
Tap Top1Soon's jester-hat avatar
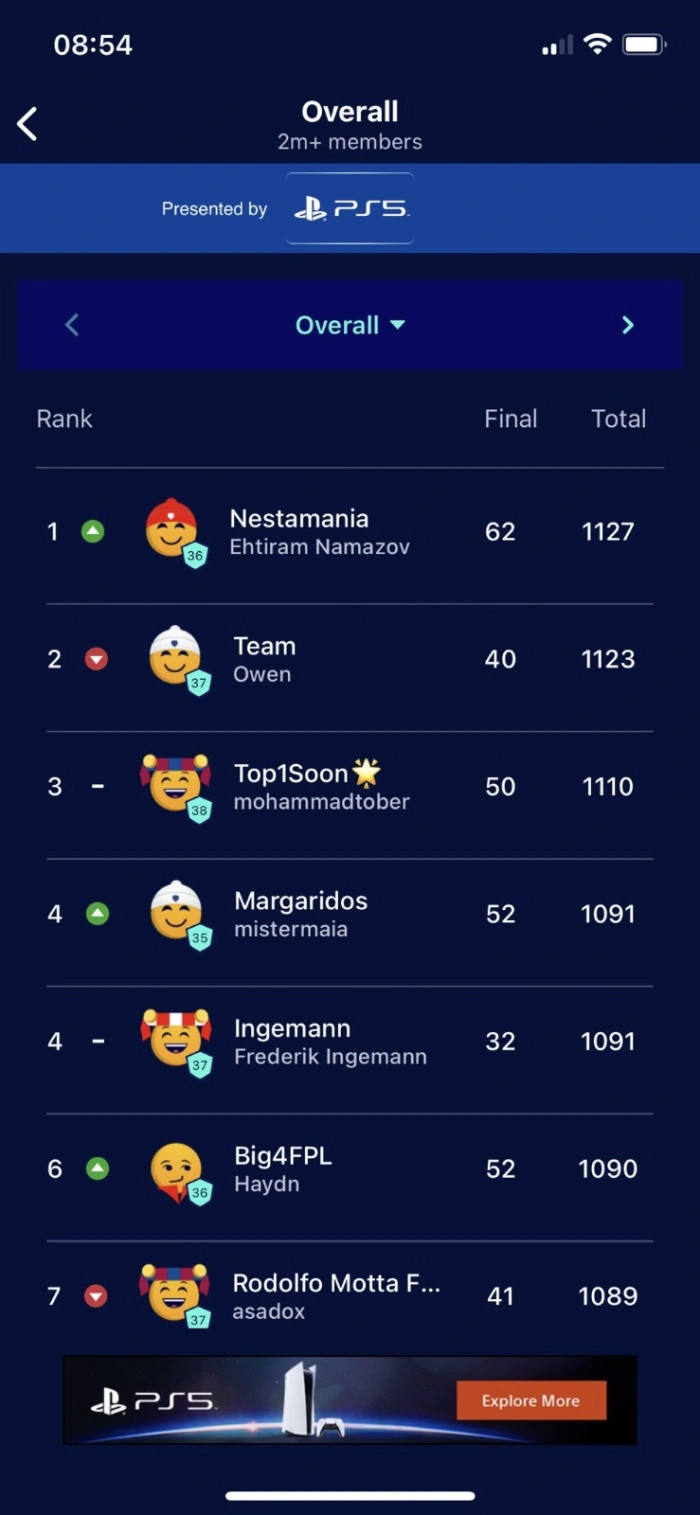[175, 784]
